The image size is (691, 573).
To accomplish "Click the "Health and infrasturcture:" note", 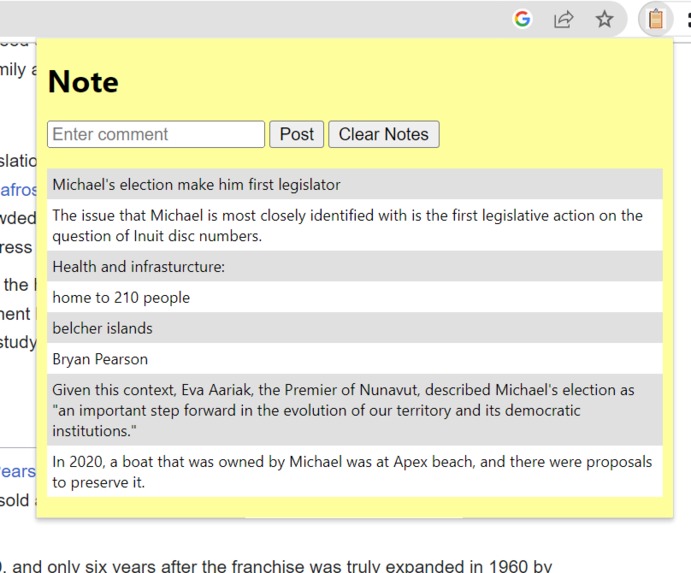I will 355,266.
